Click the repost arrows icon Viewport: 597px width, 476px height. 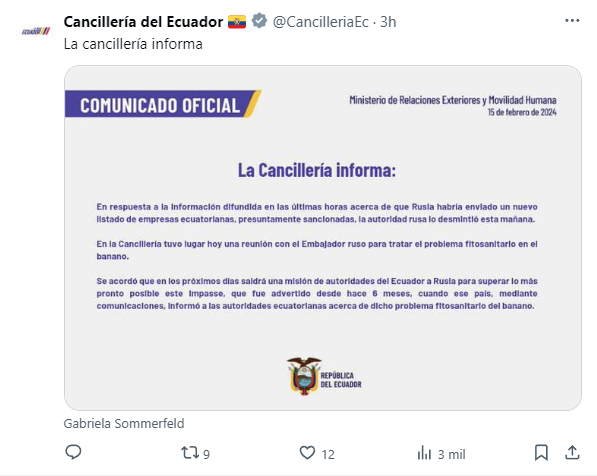pyautogui.click(x=190, y=453)
